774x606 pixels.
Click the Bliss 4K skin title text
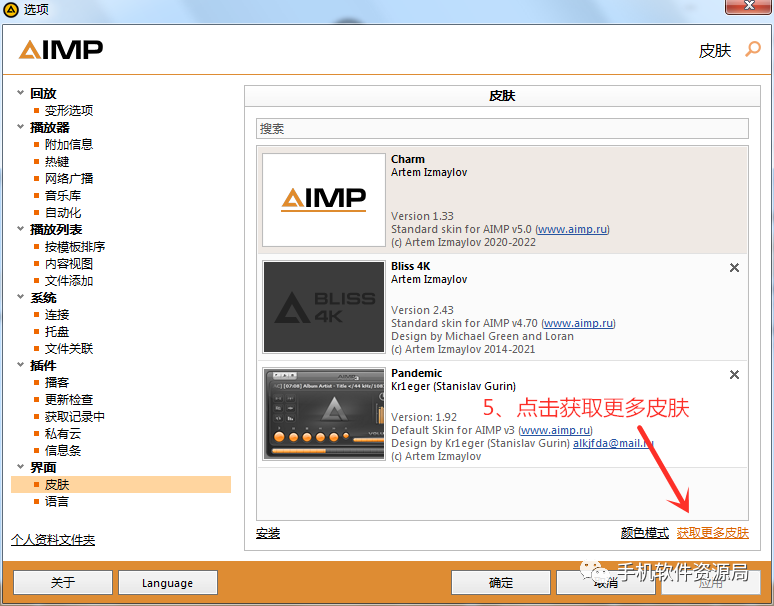click(x=411, y=266)
